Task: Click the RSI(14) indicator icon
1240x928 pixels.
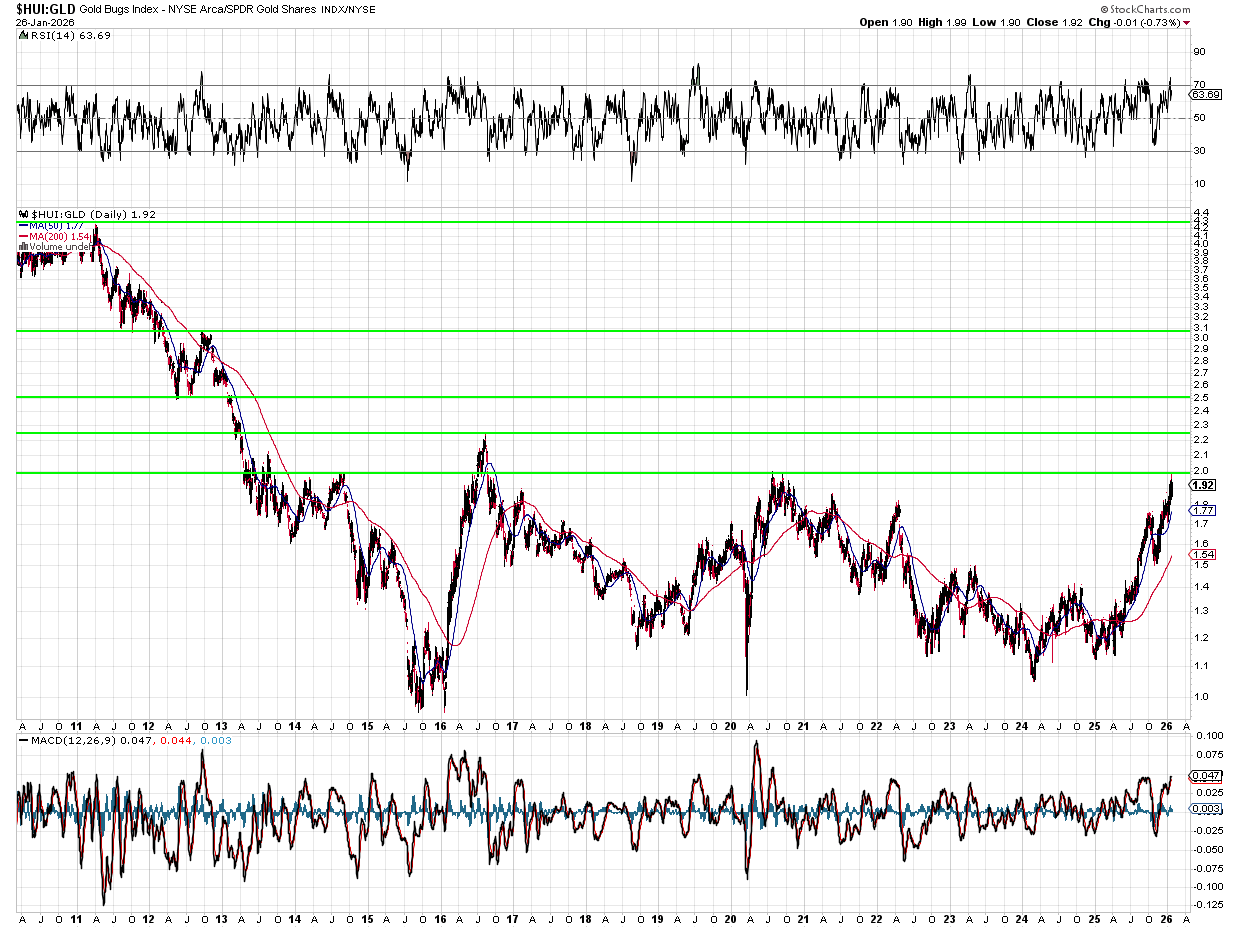Action: tap(22, 36)
